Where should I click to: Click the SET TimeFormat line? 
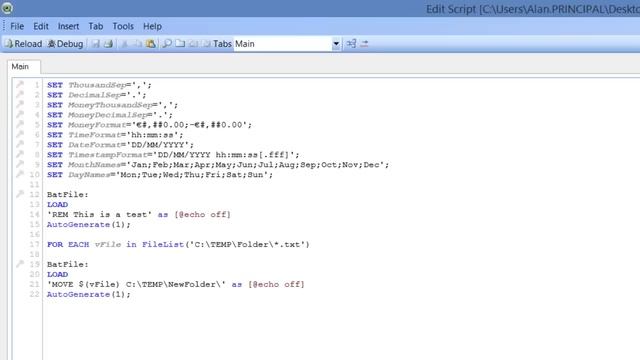click(115, 135)
